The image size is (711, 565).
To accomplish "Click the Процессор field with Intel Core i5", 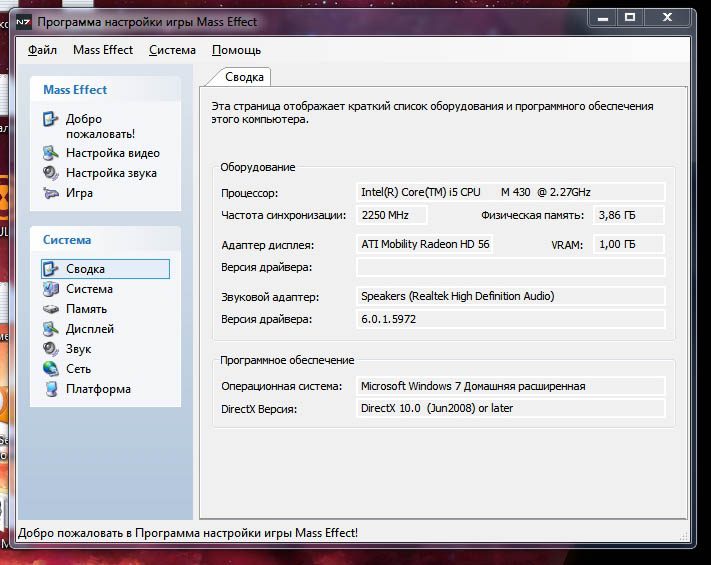I will tap(511, 192).
